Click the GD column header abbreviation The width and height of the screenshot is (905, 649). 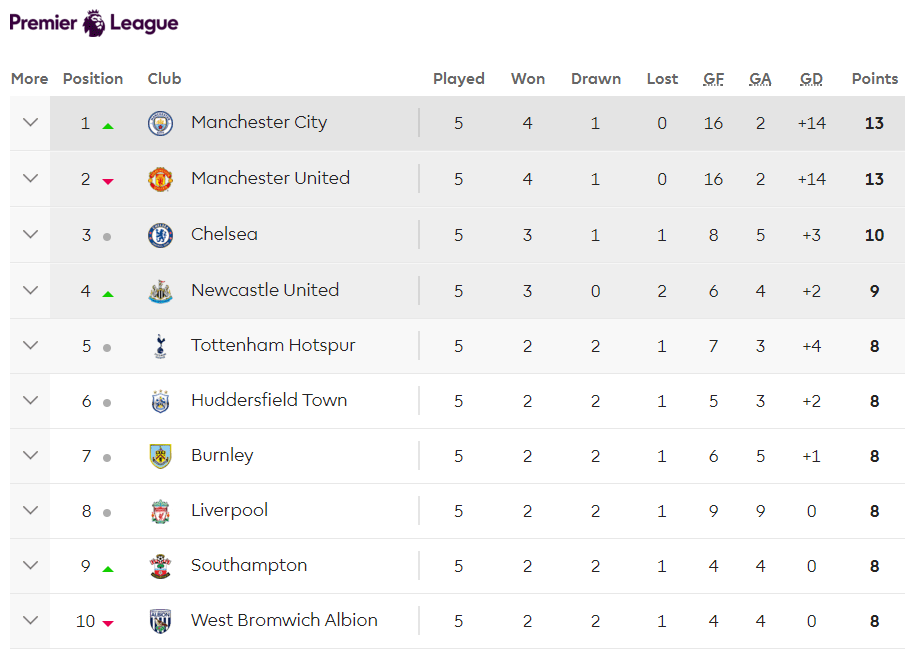(811, 79)
